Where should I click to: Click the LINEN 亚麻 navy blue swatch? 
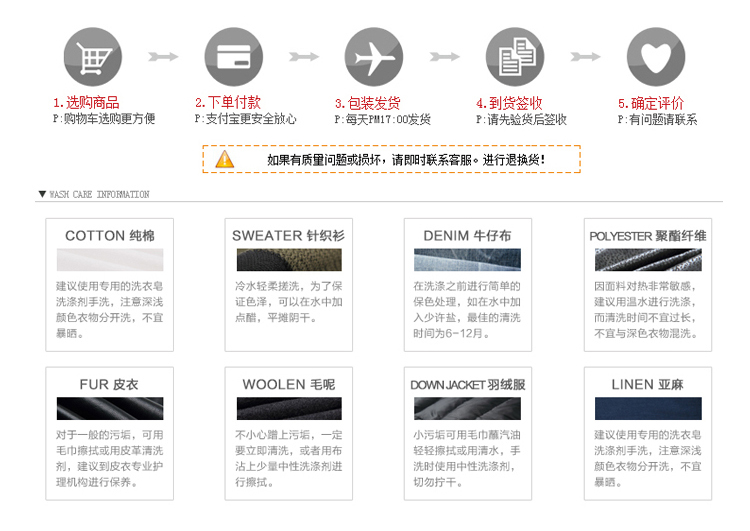pos(648,408)
